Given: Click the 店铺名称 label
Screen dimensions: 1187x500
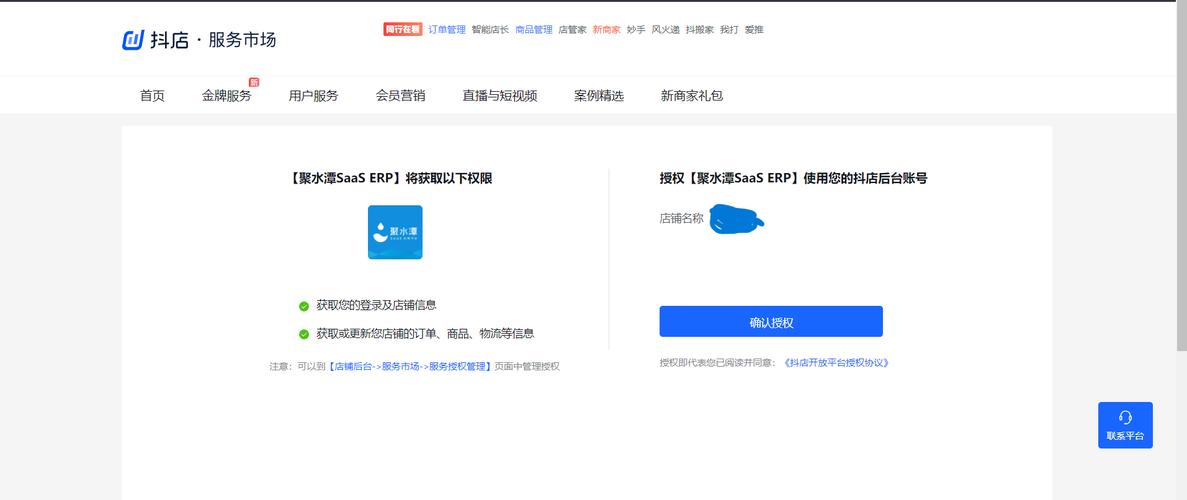Looking at the screenshot, I should 681,218.
